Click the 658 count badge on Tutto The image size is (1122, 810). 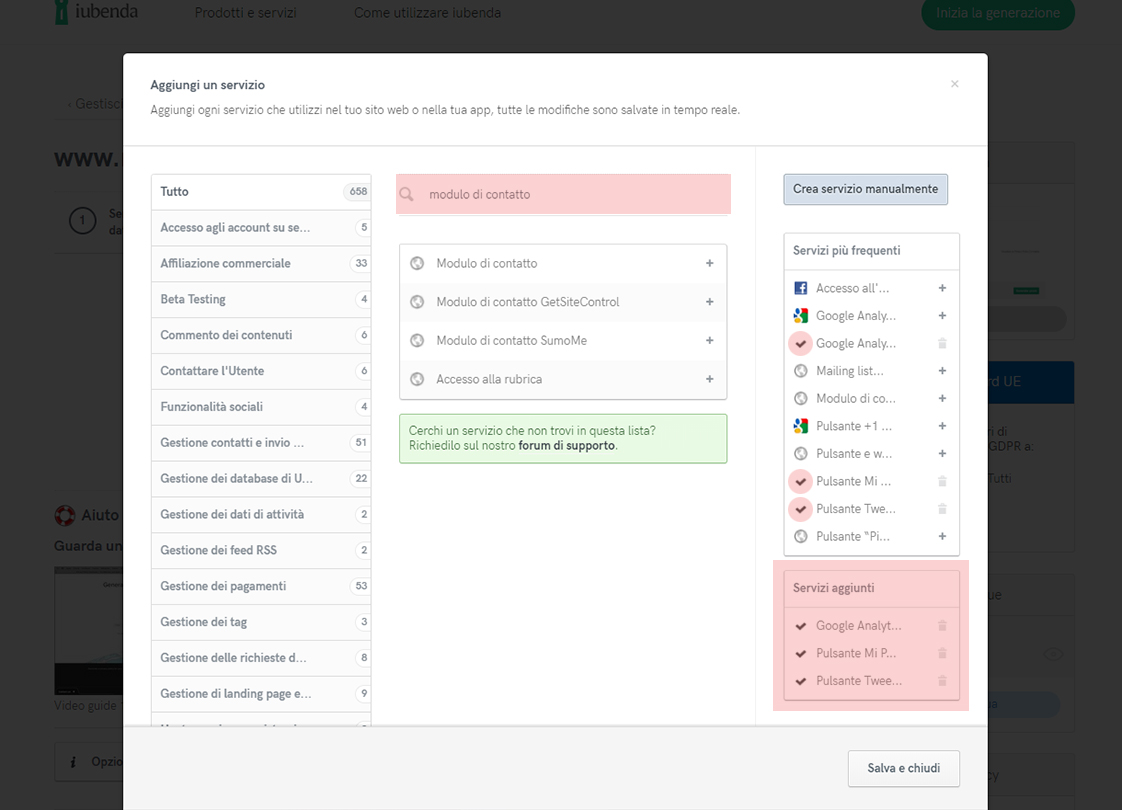(x=358, y=192)
